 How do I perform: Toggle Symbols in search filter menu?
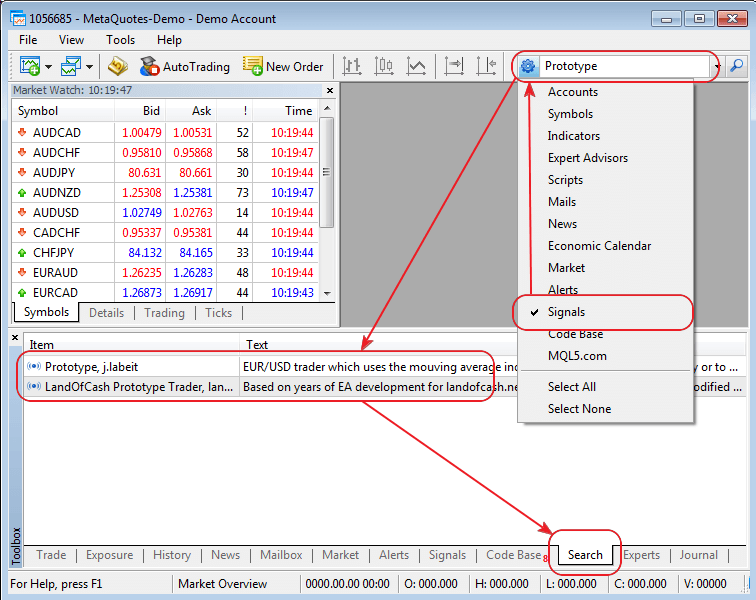606,114
